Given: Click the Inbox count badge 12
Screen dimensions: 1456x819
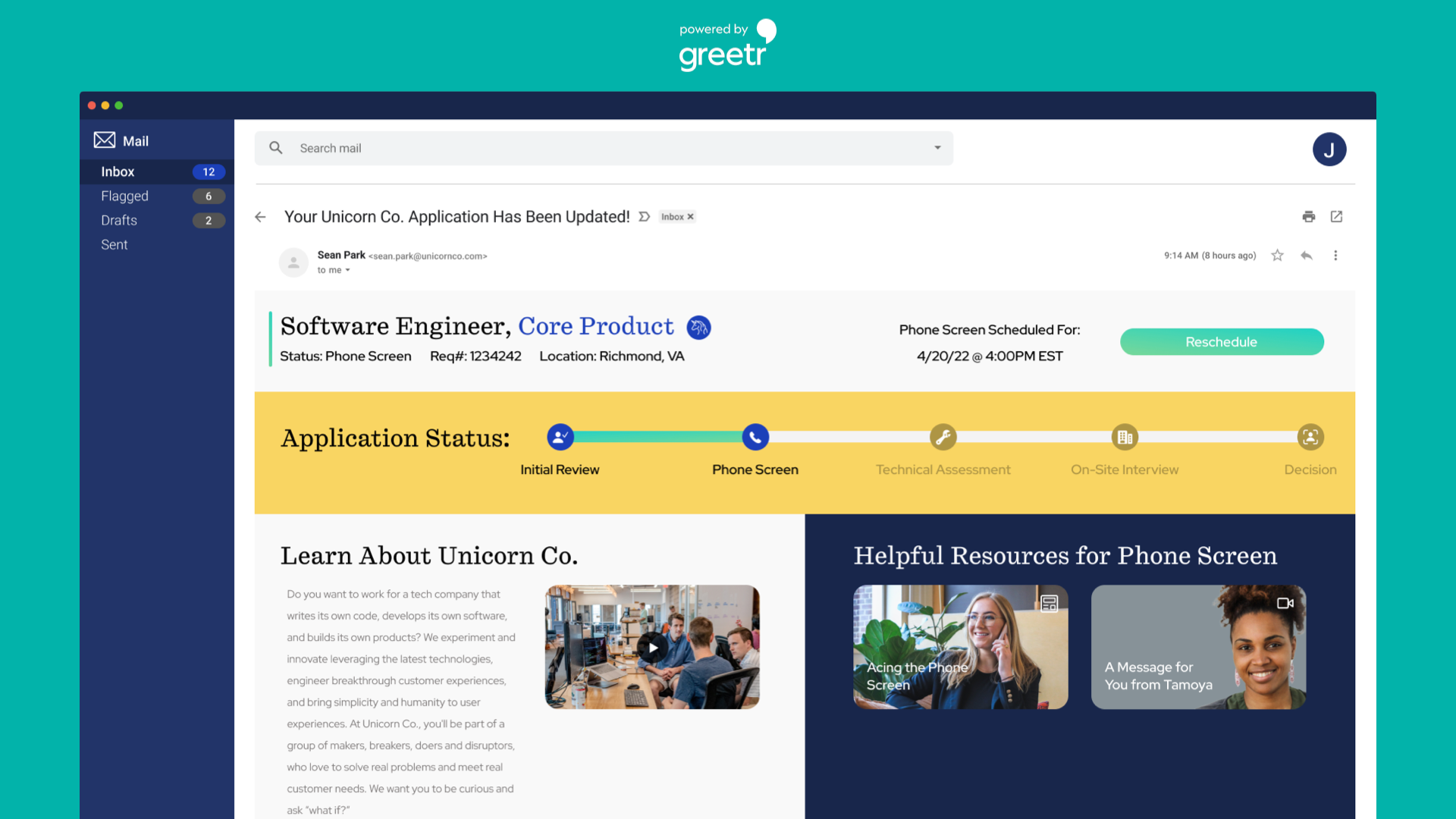Looking at the screenshot, I should (x=209, y=172).
